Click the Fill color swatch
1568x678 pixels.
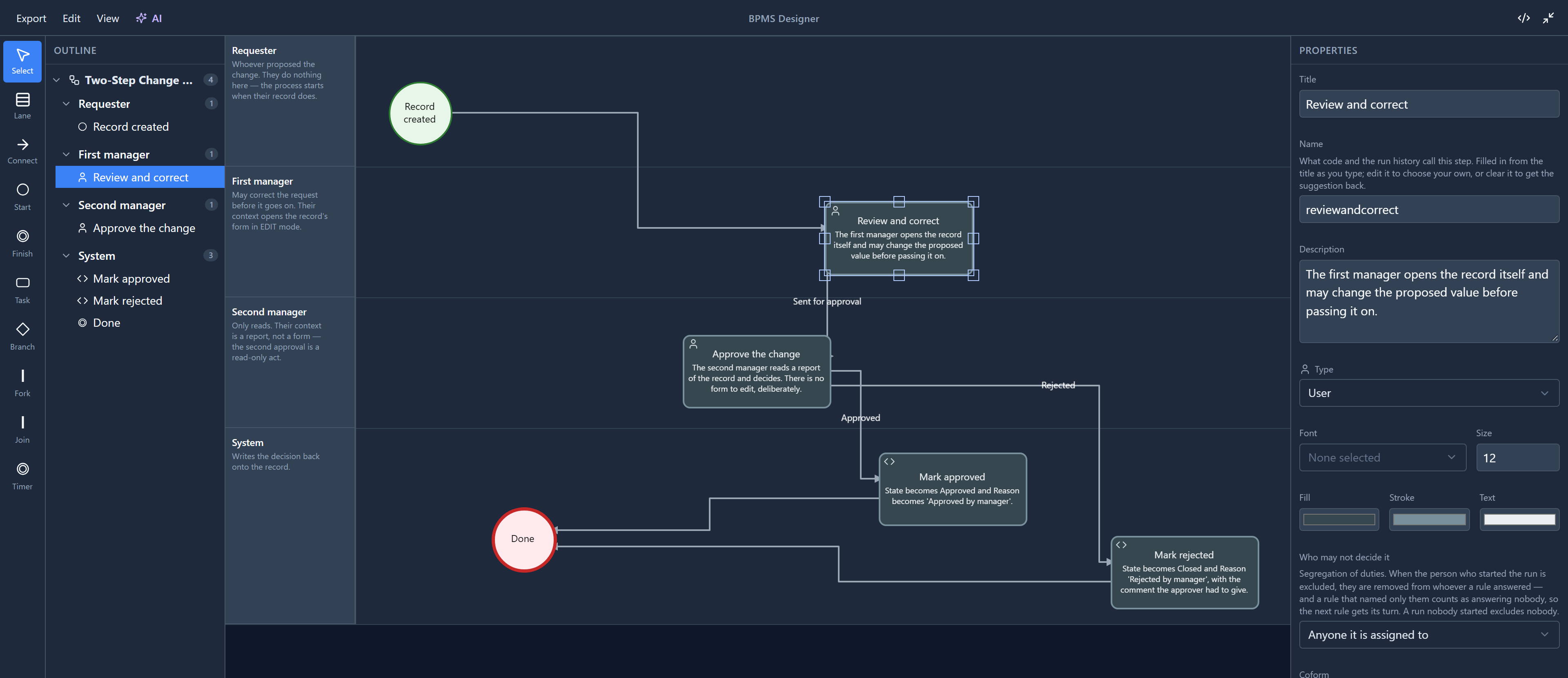click(x=1339, y=519)
